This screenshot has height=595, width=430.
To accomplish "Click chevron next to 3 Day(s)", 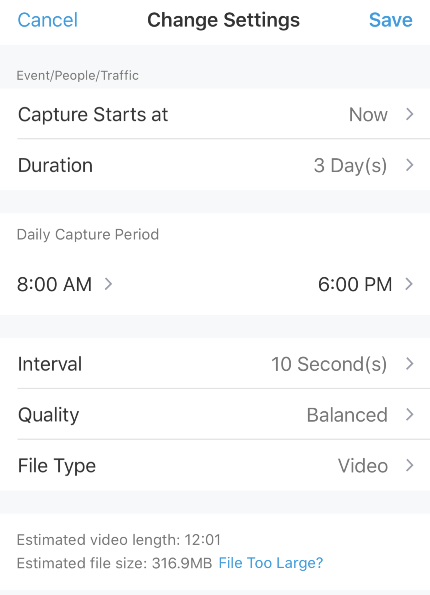I will click(x=409, y=165).
